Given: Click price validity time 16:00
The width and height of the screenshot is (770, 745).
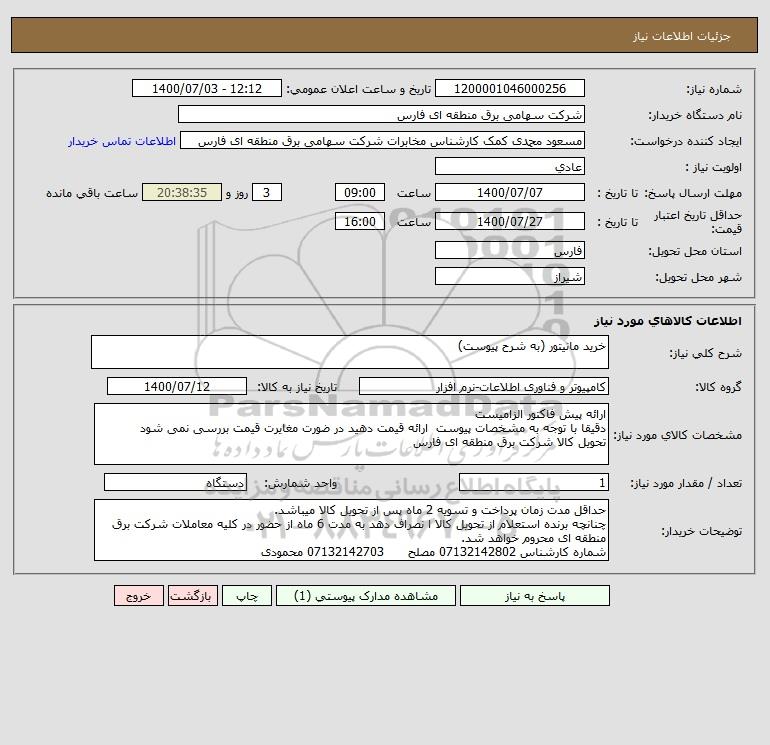Looking at the screenshot, I should (x=360, y=221).
